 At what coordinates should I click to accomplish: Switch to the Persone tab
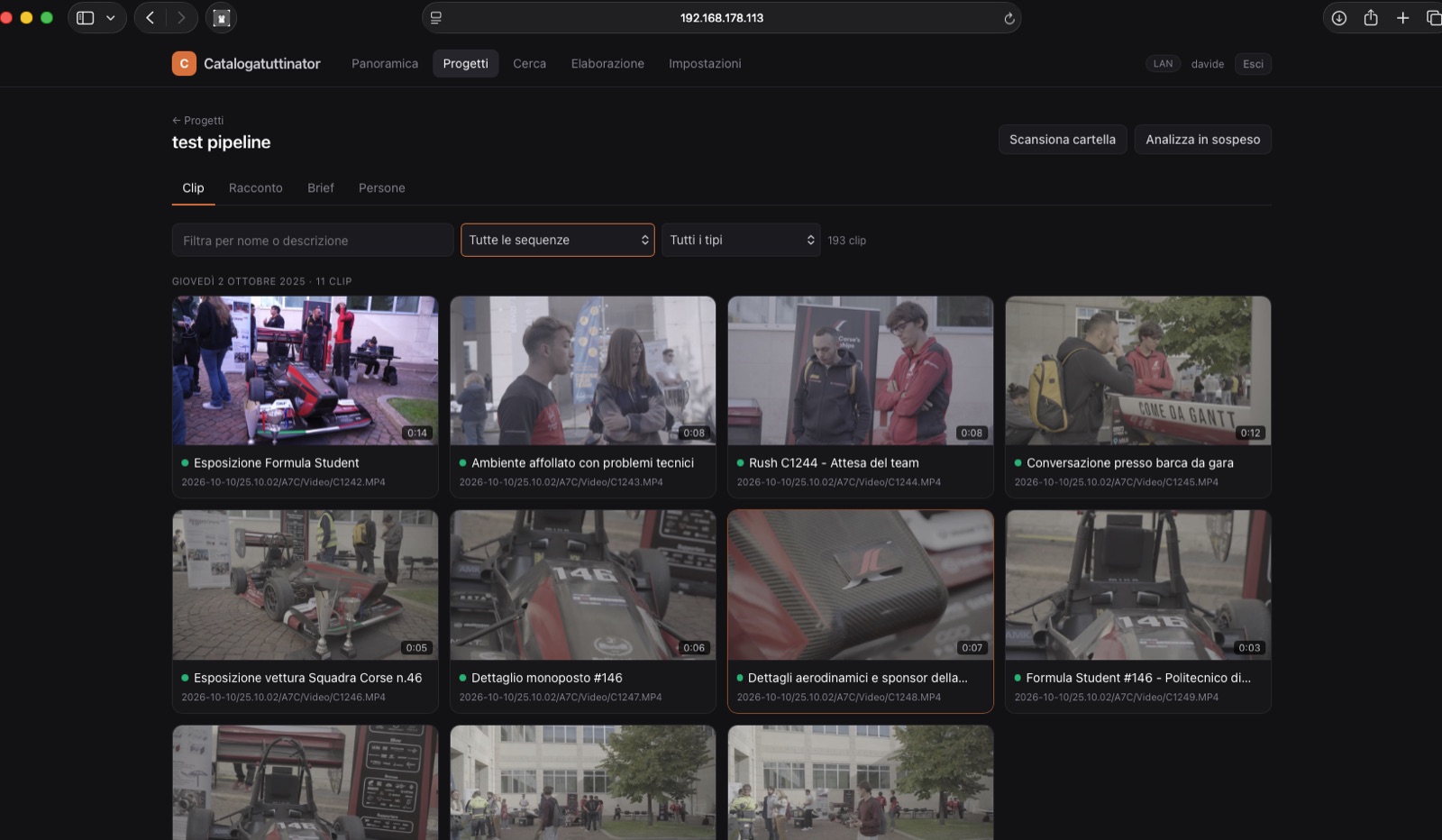(x=382, y=188)
